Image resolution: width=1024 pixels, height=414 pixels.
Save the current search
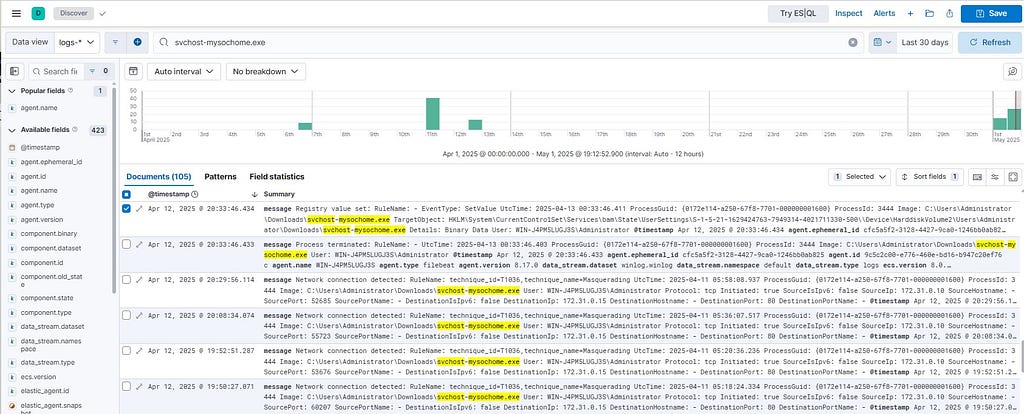point(989,13)
